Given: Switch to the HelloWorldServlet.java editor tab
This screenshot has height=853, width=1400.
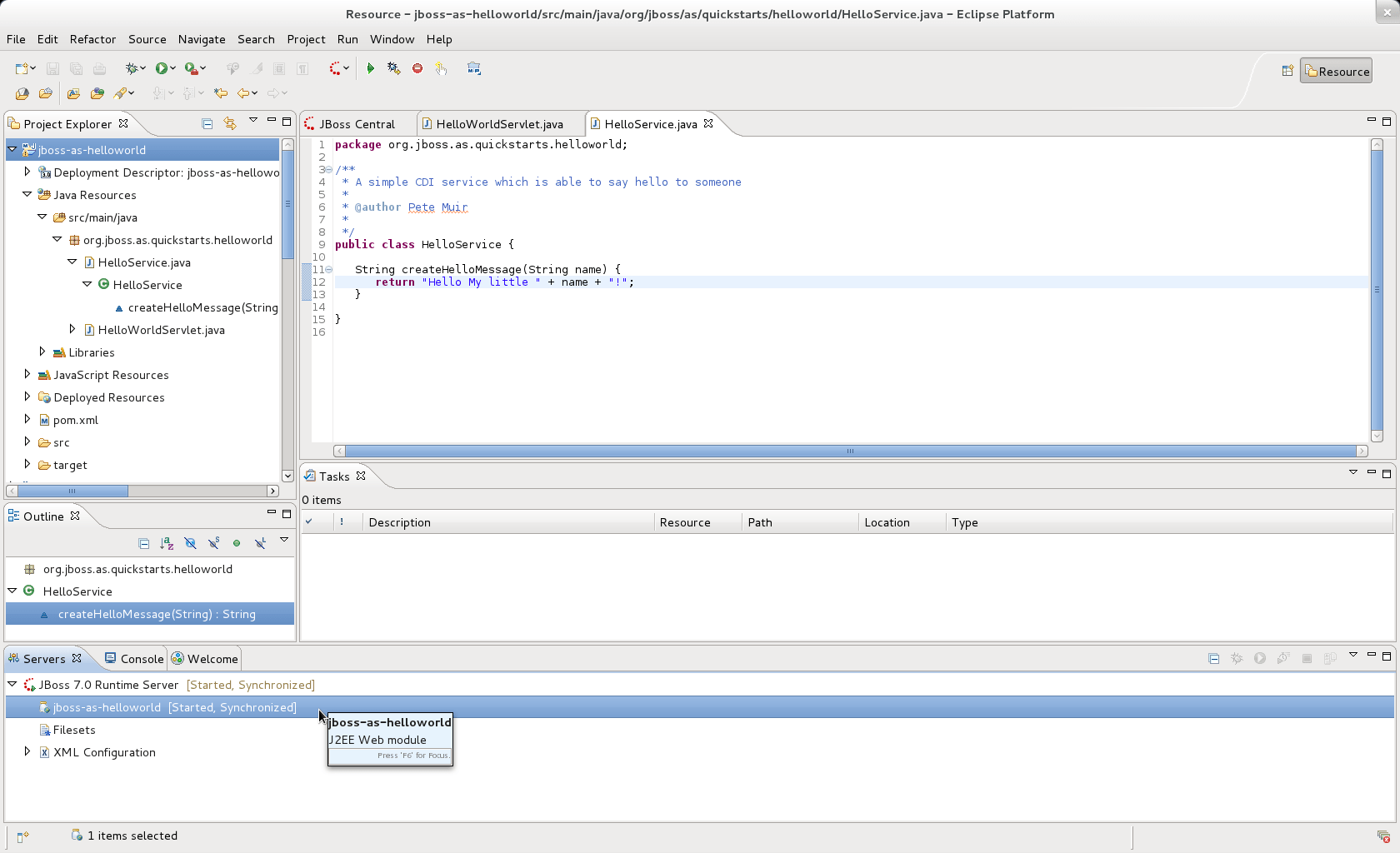Looking at the screenshot, I should pyautogui.click(x=498, y=124).
